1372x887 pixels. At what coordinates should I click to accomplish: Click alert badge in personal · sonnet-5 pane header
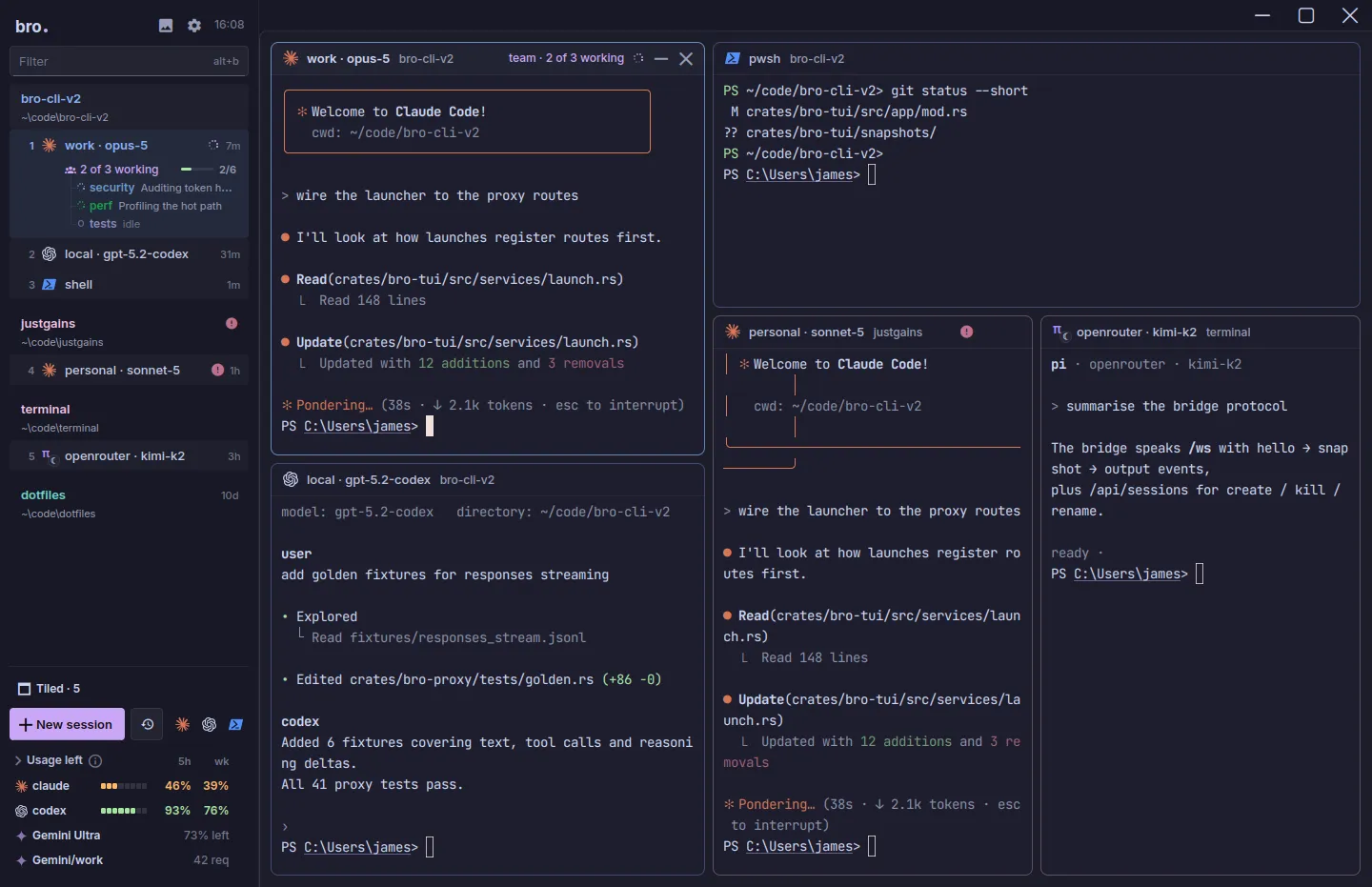tap(966, 332)
